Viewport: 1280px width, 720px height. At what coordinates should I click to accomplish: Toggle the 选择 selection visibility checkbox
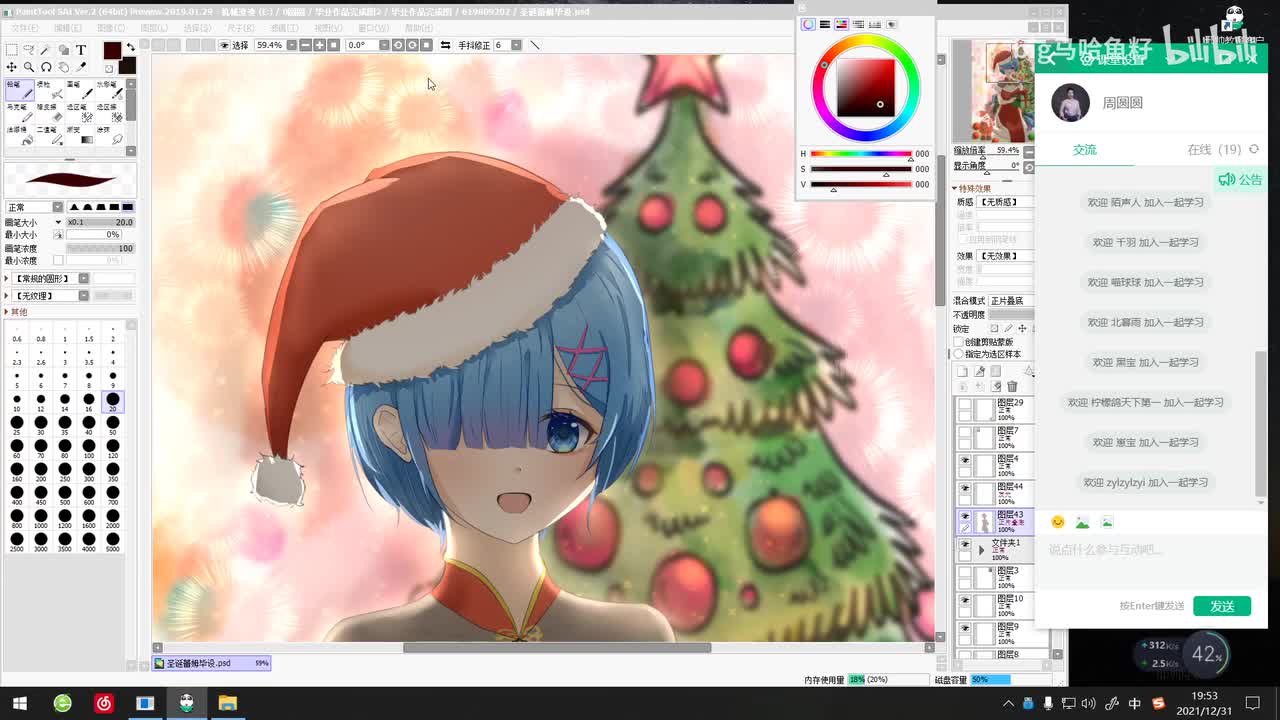pyautogui.click(x=224, y=45)
